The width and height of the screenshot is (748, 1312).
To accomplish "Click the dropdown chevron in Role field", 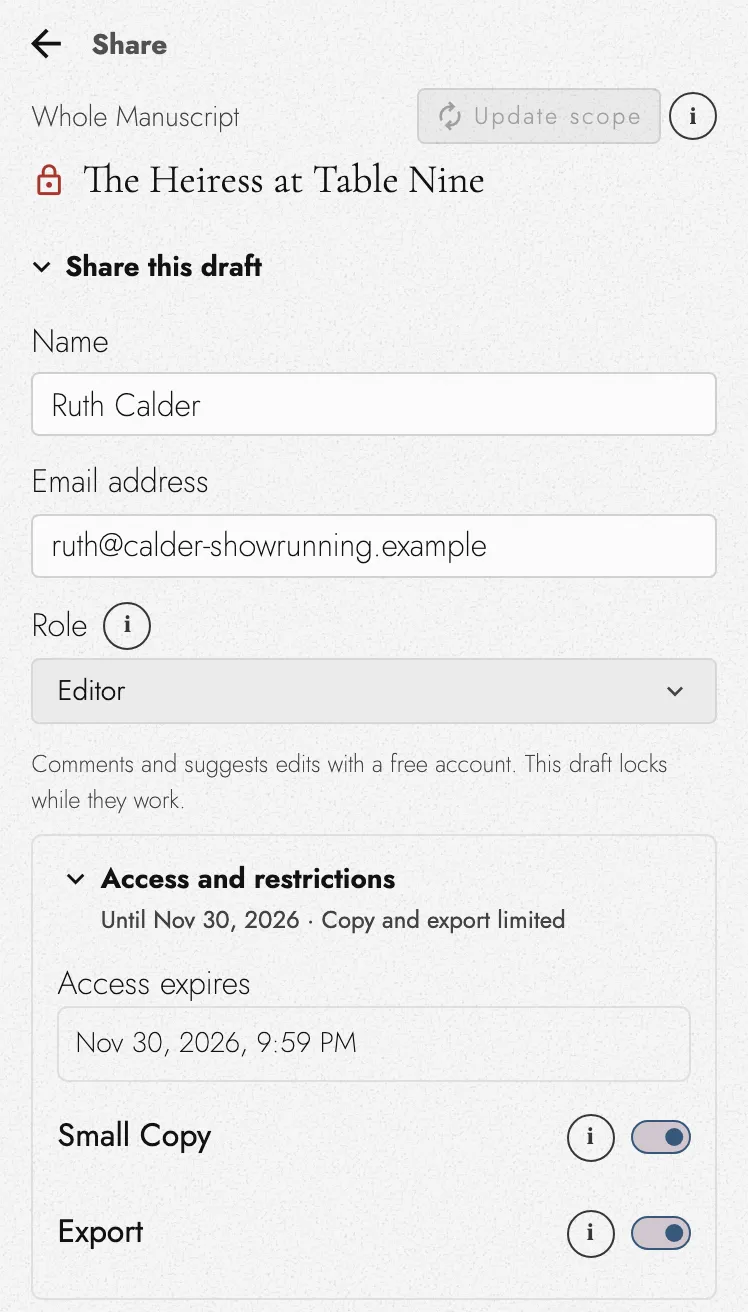I will tap(675, 691).
